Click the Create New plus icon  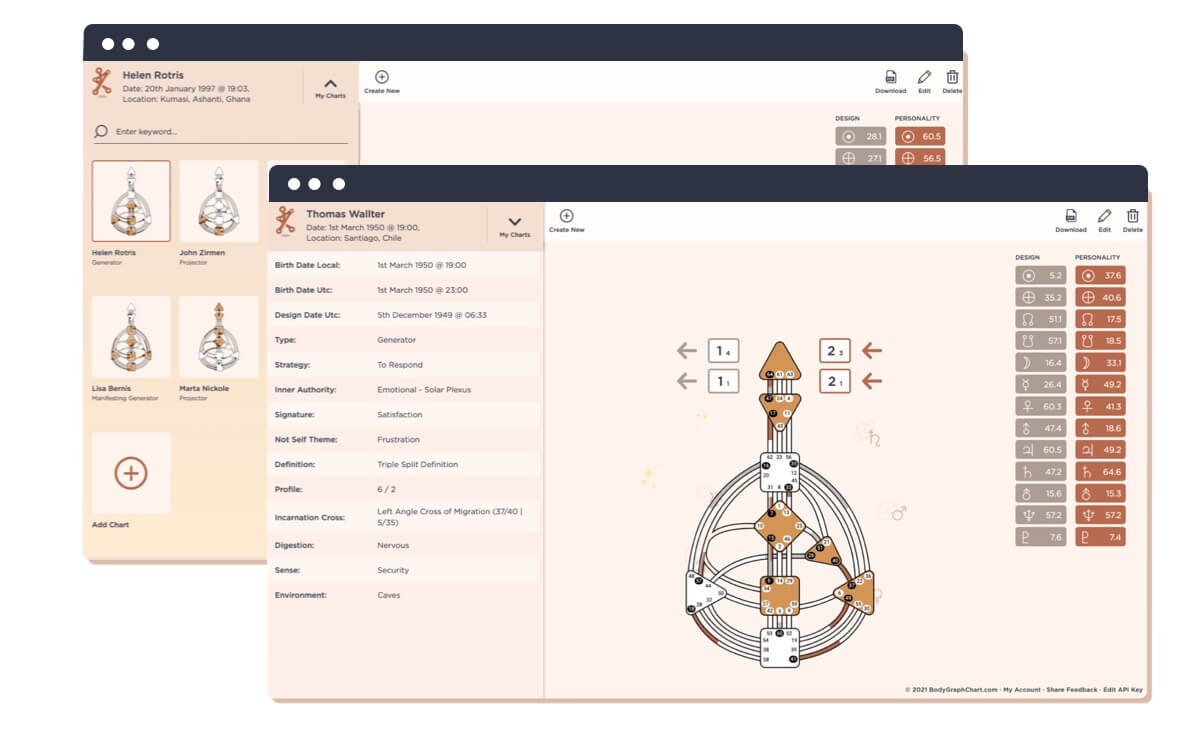[x=567, y=216]
